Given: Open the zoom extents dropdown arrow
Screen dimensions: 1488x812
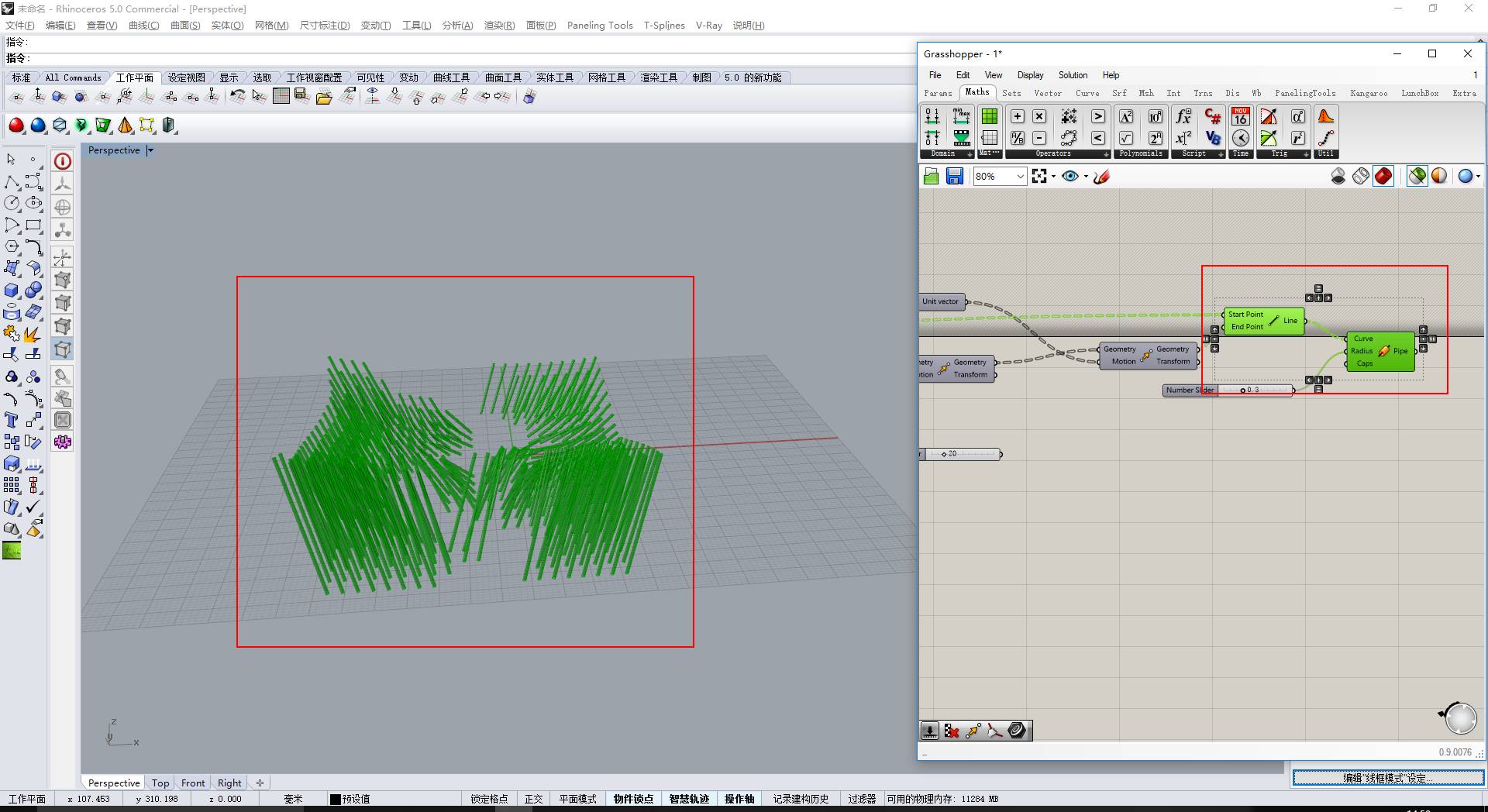Looking at the screenshot, I should 1053,177.
